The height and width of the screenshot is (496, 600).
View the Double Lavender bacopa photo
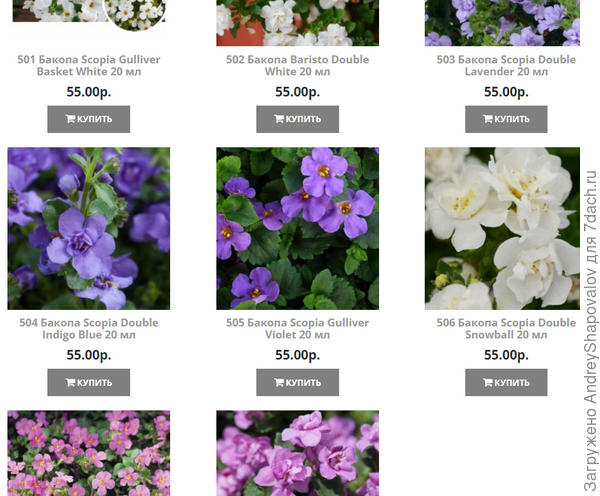pos(502,23)
